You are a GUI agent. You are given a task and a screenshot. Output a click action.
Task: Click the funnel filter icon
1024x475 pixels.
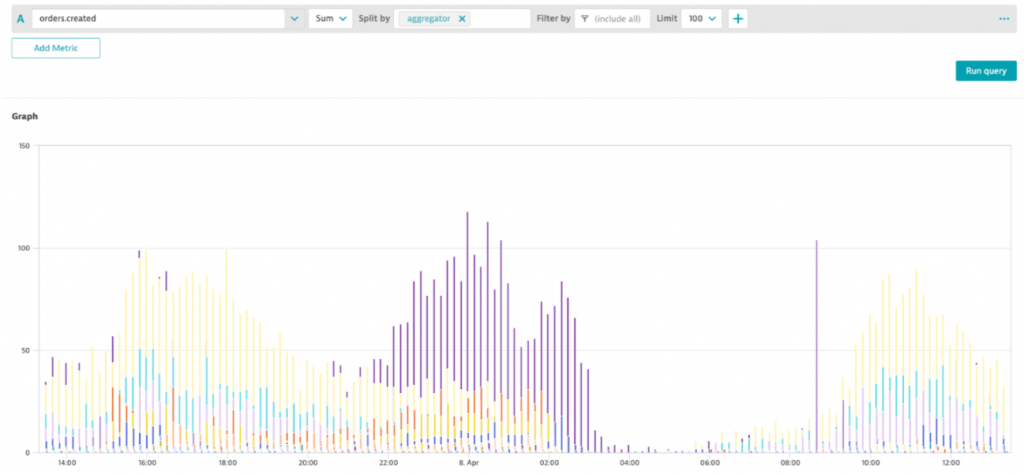pyautogui.click(x=583, y=19)
